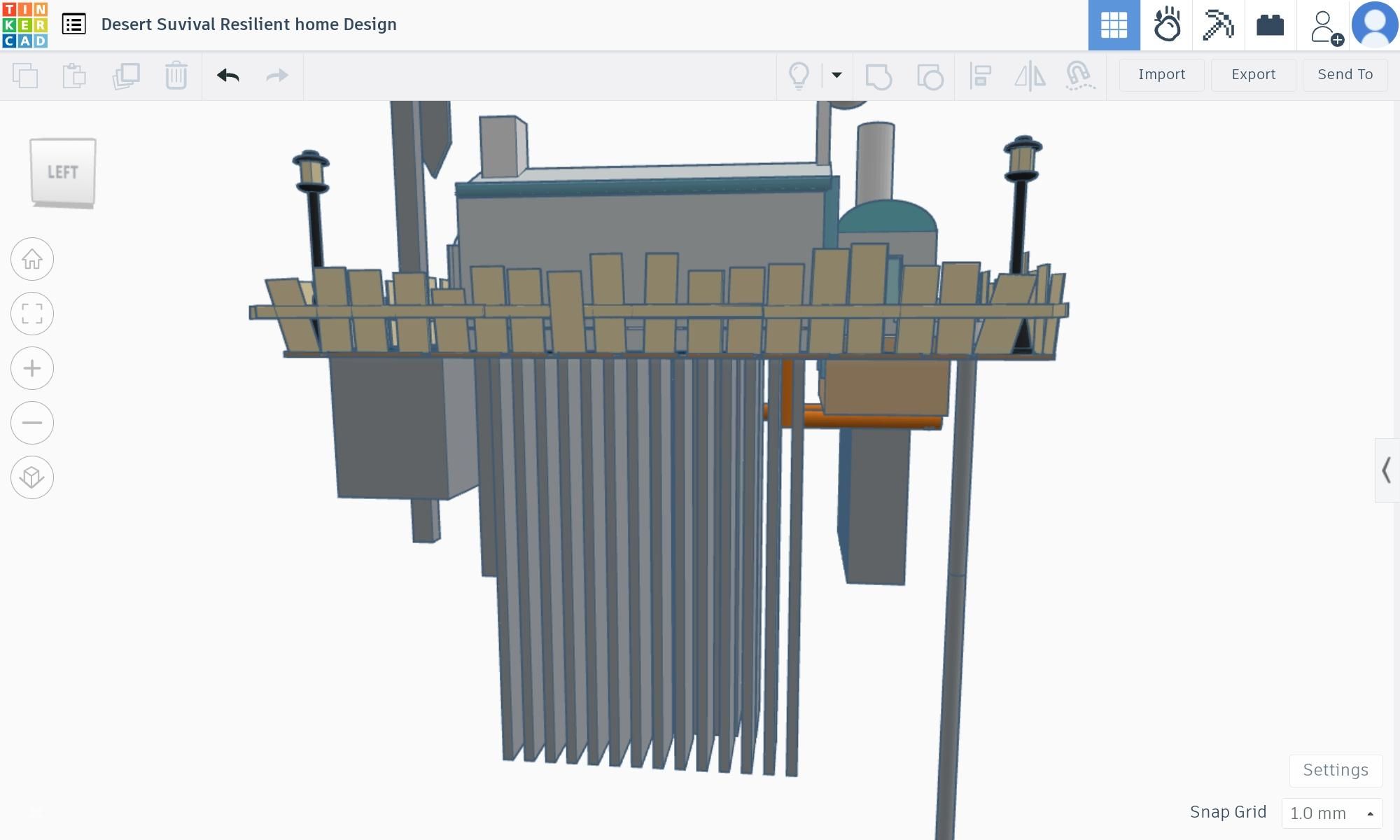The width and height of the screenshot is (1400, 840).
Task: Switch to Bricks mode
Action: point(1270,25)
